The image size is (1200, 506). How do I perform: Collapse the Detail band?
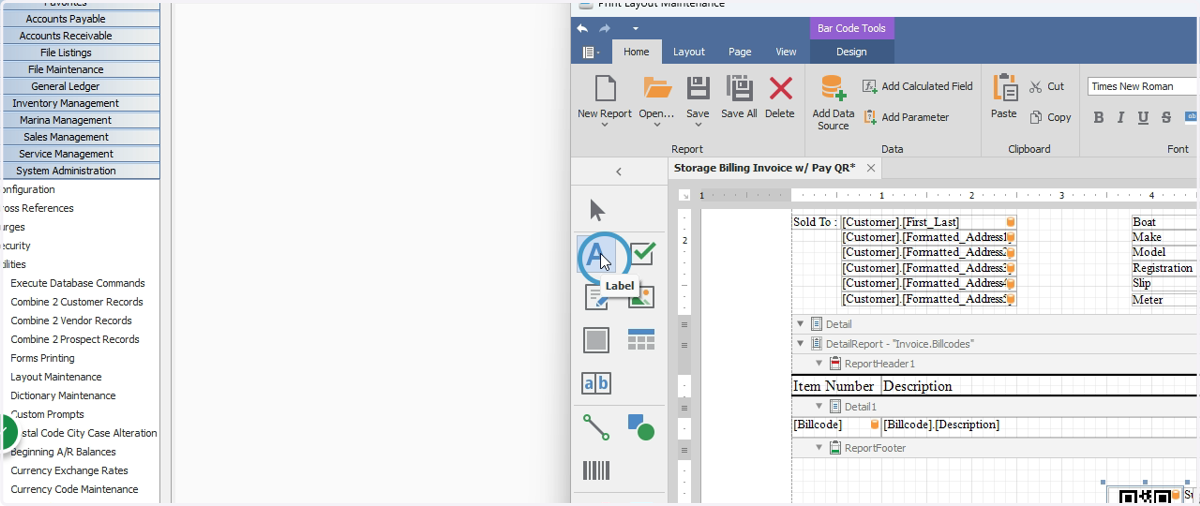coord(800,324)
